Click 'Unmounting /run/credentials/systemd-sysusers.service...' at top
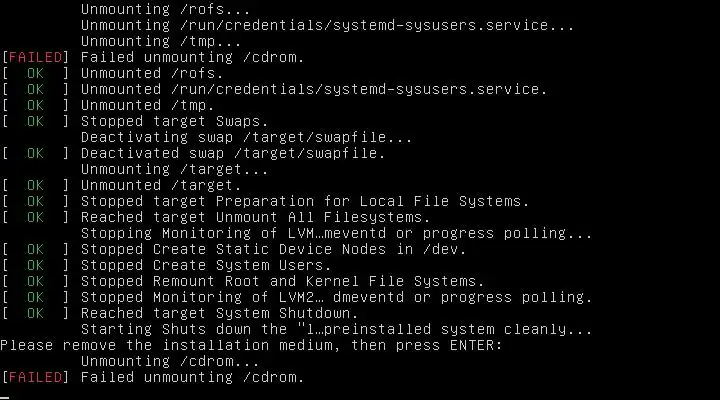 click(327, 25)
